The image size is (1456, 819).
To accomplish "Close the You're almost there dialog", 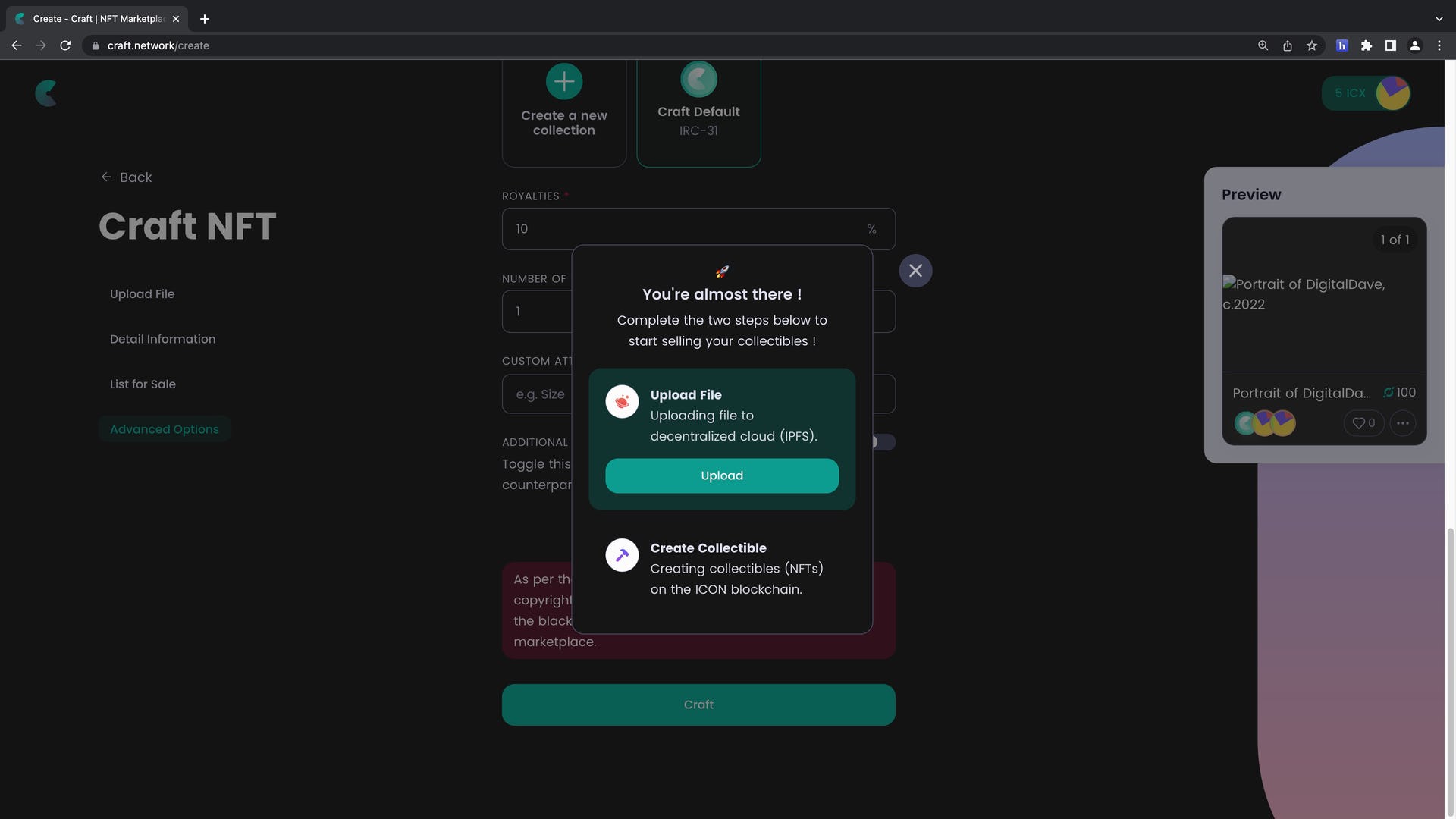I will (x=915, y=271).
